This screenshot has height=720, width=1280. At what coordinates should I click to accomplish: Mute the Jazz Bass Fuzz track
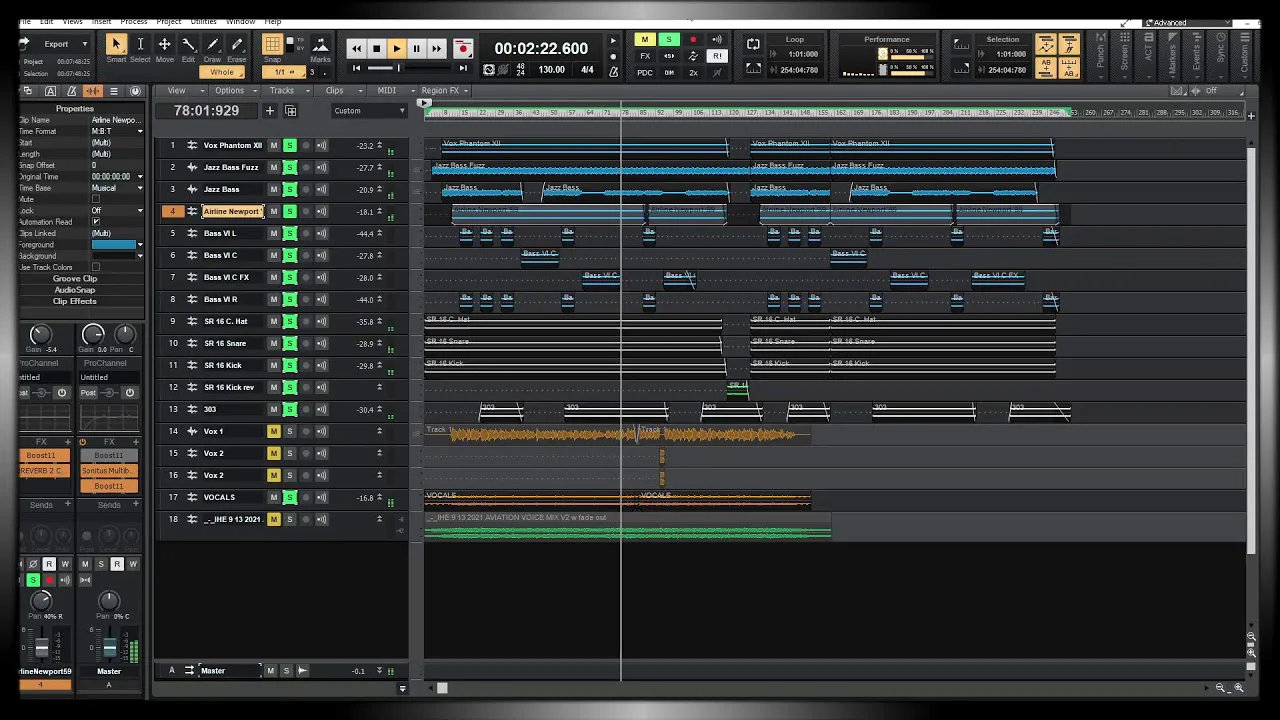[273, 168]
